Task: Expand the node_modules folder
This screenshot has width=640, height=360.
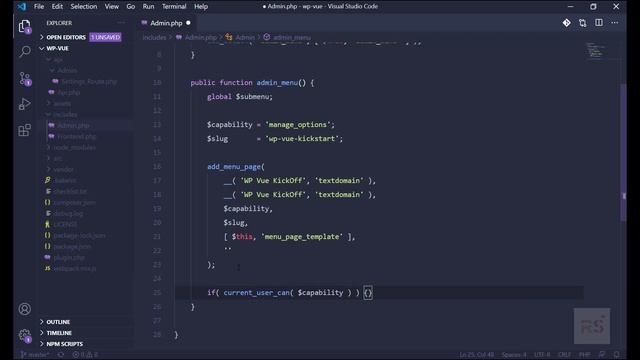Action: click(x=75, y=147)
